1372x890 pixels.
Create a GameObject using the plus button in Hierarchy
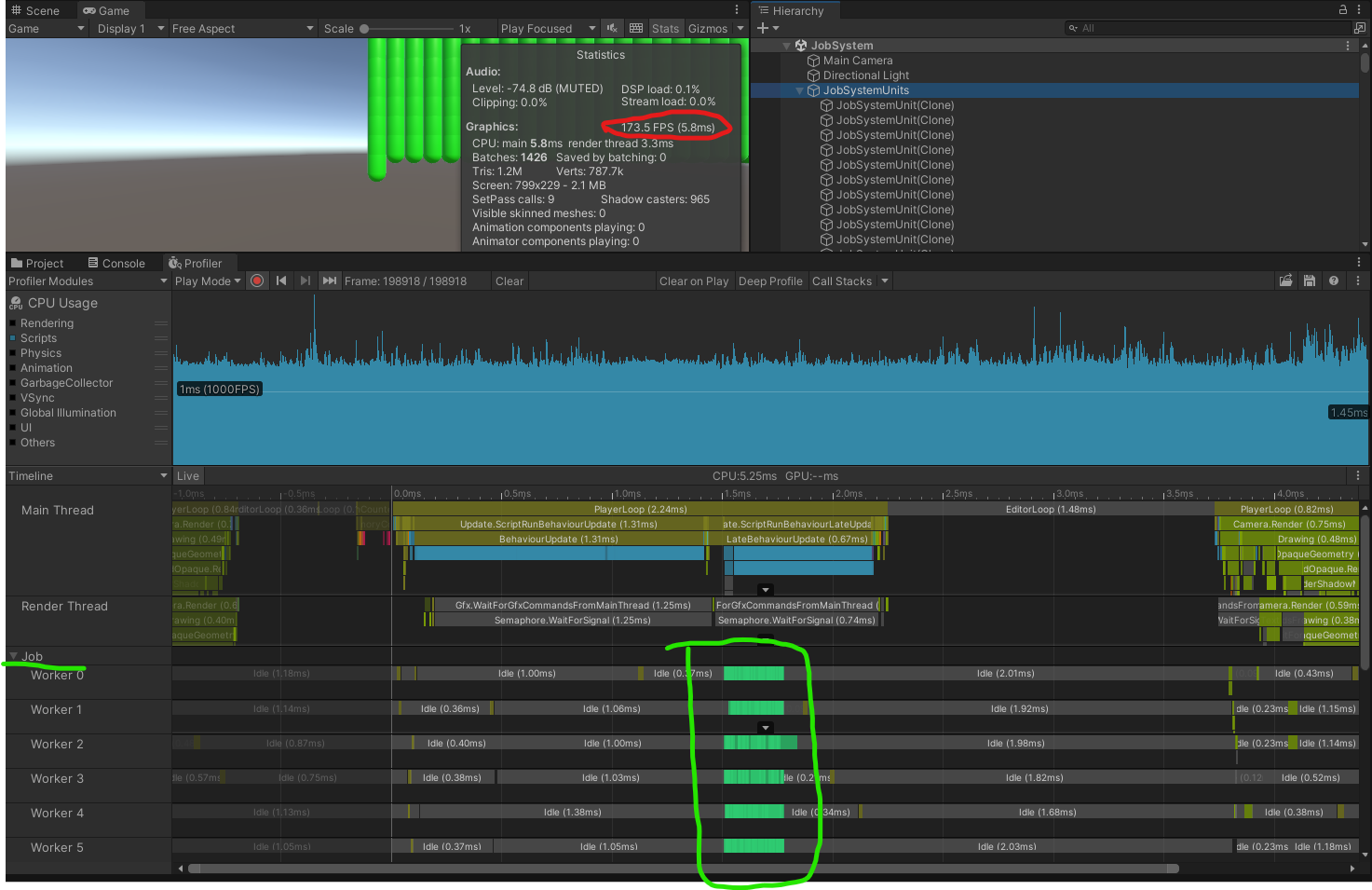click(x=764, y=28)
